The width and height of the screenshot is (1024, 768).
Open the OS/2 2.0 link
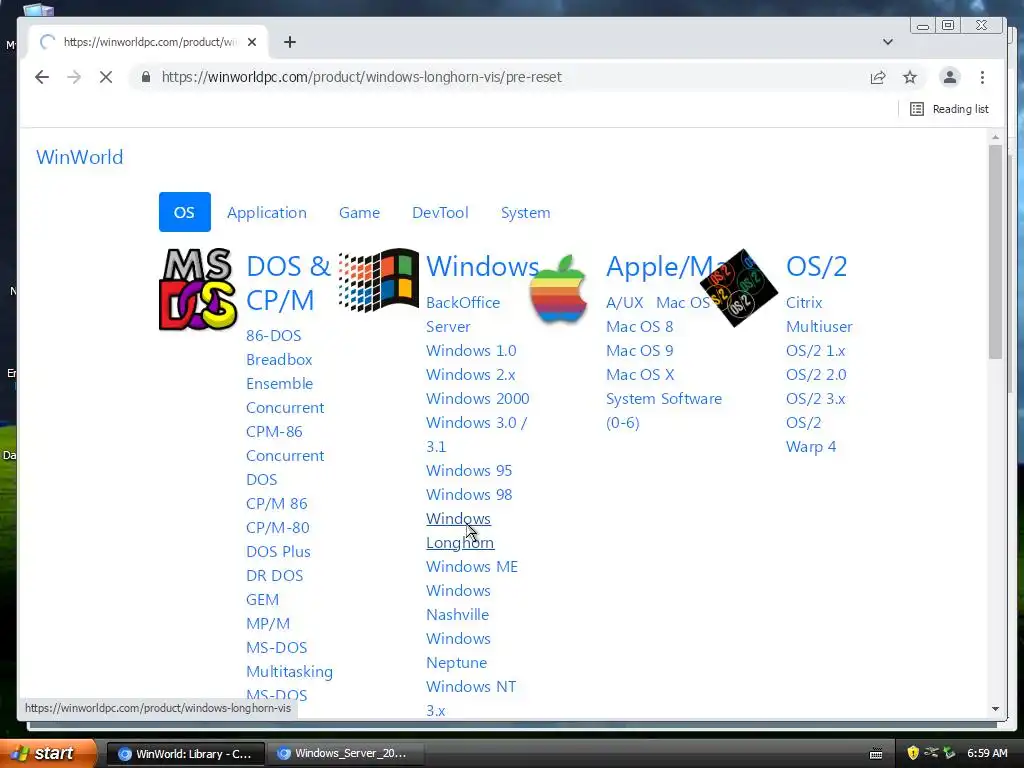pyautogui.click(x=816, y=375)
